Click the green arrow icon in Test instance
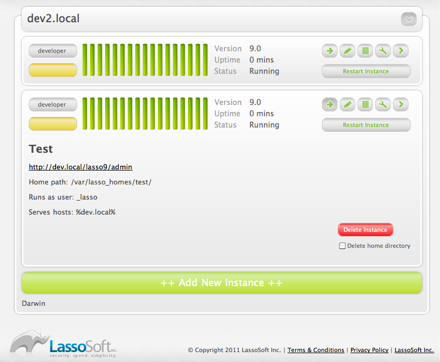The image size is (440, 362). tap(330, 104)
